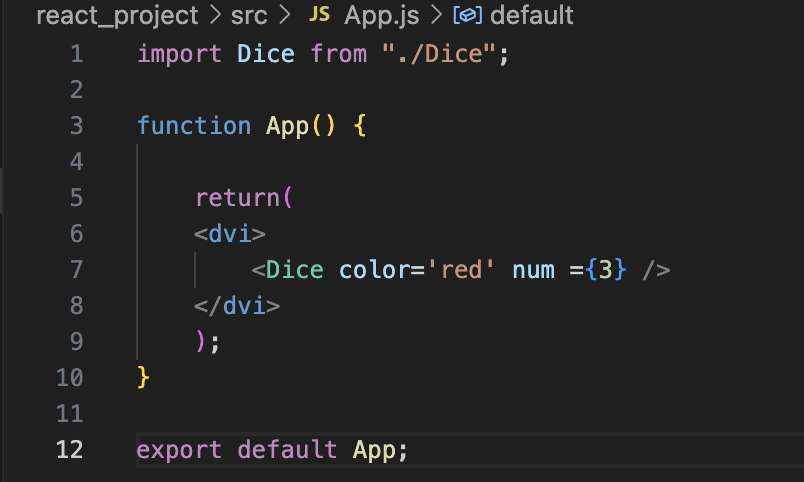Click the default symbol cube icon

tap(468, 15)
